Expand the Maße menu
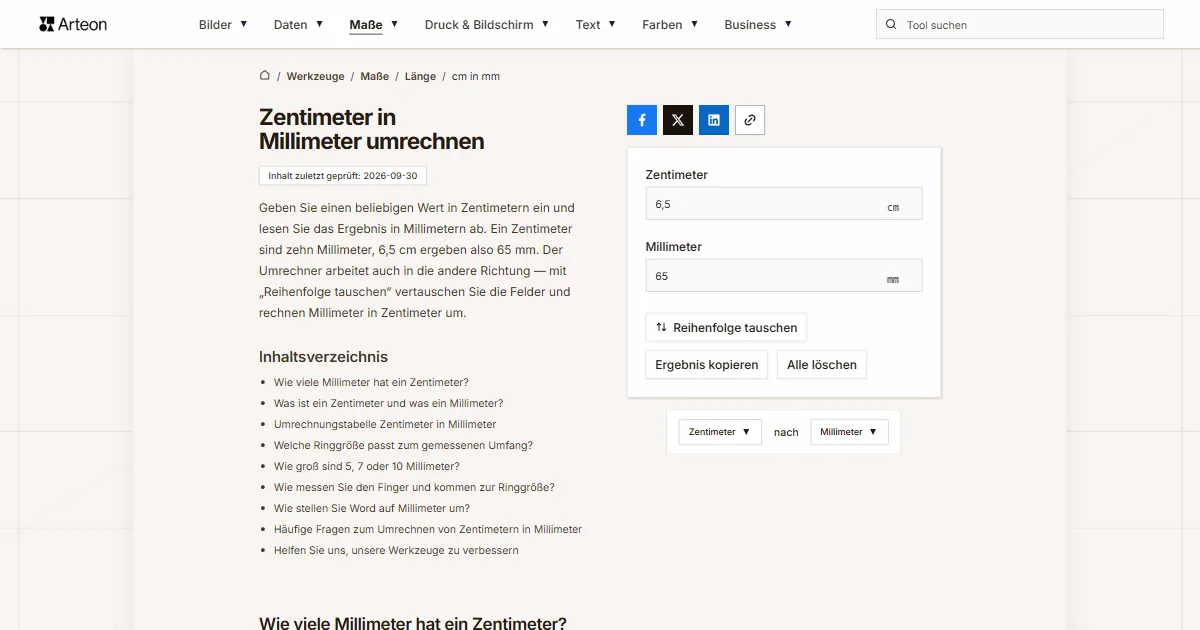Image resolution: width=1200 pixels, height=630 pixels. pos(374,25)
